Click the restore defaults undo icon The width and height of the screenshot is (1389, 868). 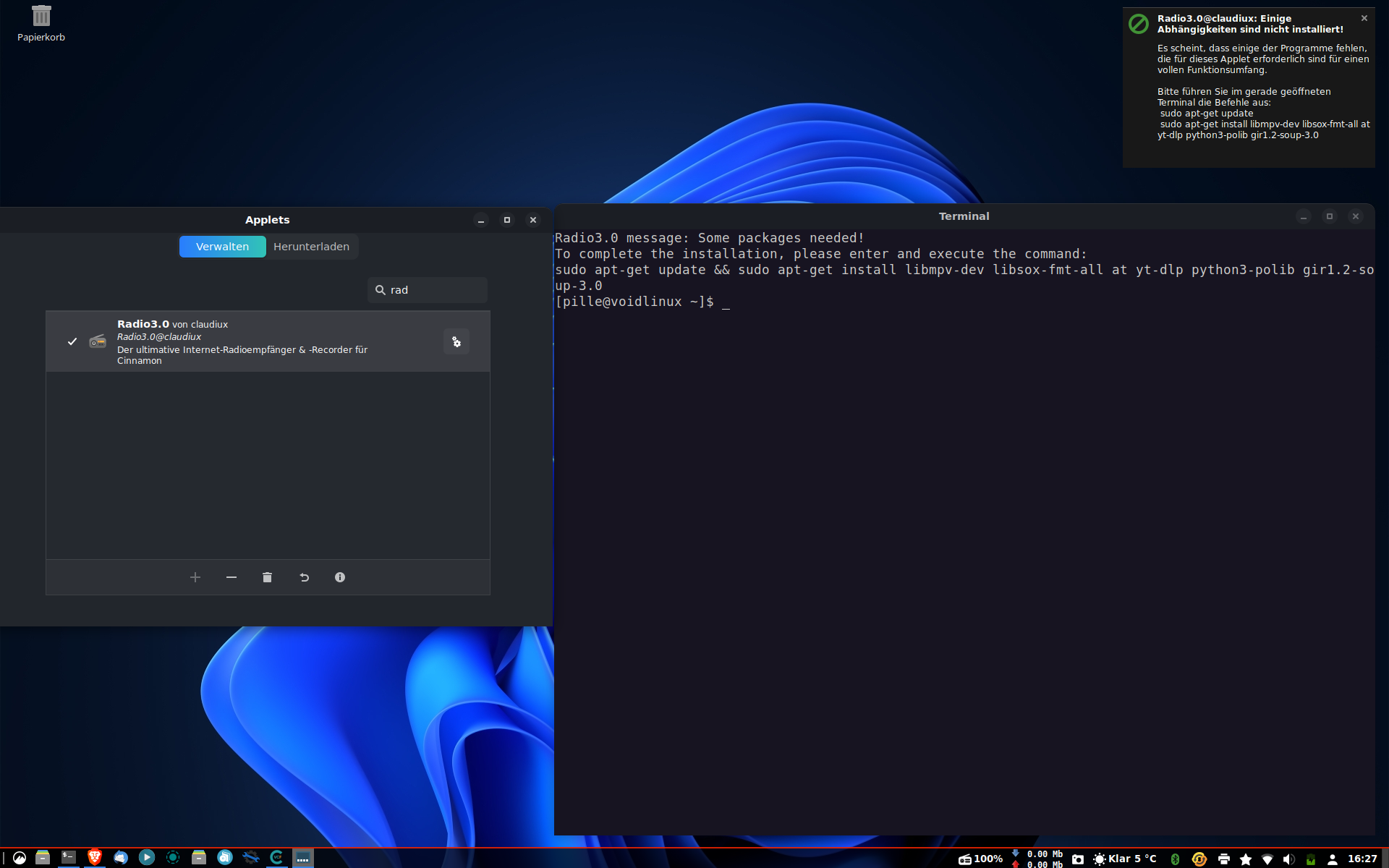tap(304, 577)
